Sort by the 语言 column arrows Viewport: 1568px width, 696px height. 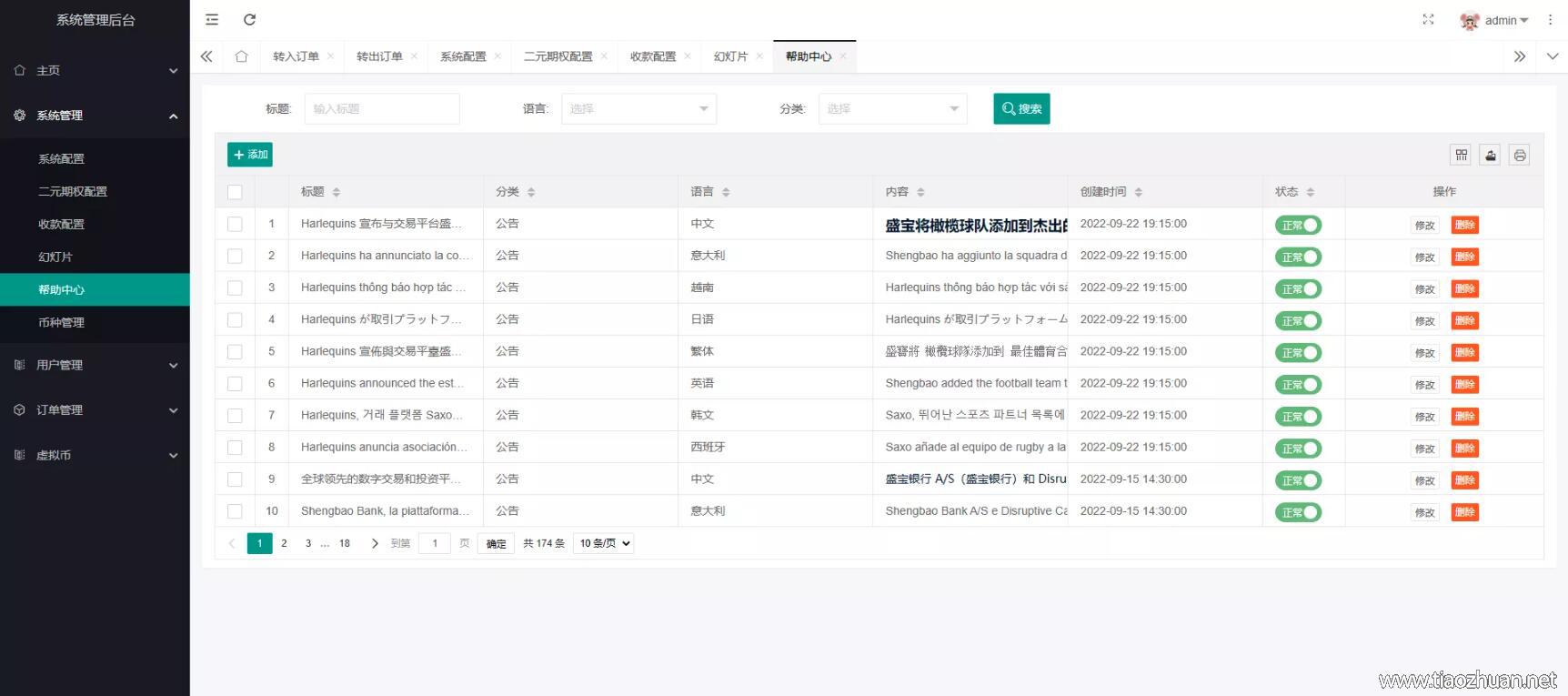[x=726, y=192]
